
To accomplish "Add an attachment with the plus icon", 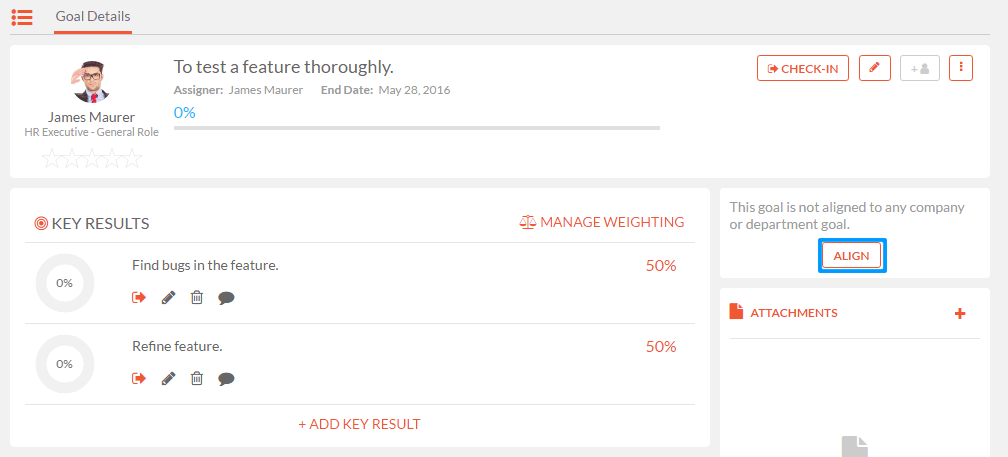I will (x=960, y=314).
